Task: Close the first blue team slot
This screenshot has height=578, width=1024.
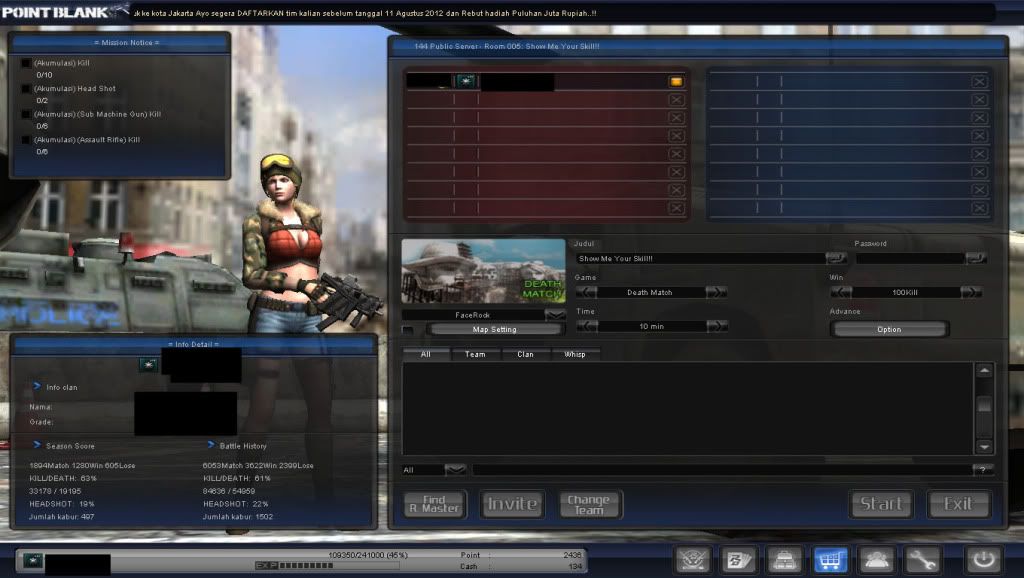Action: click(x=979, y=82)
